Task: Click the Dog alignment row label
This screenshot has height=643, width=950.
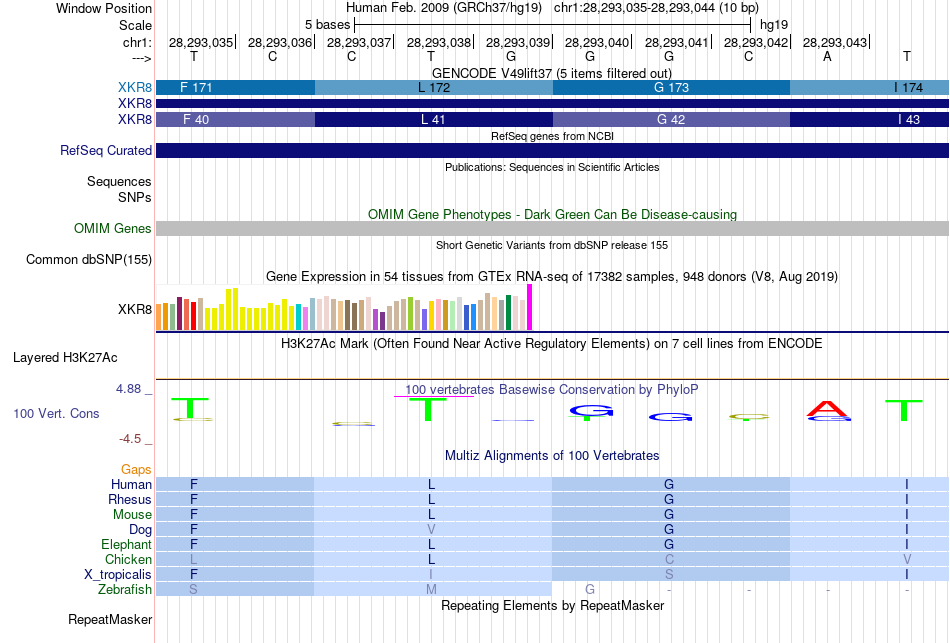Action: 140,530
